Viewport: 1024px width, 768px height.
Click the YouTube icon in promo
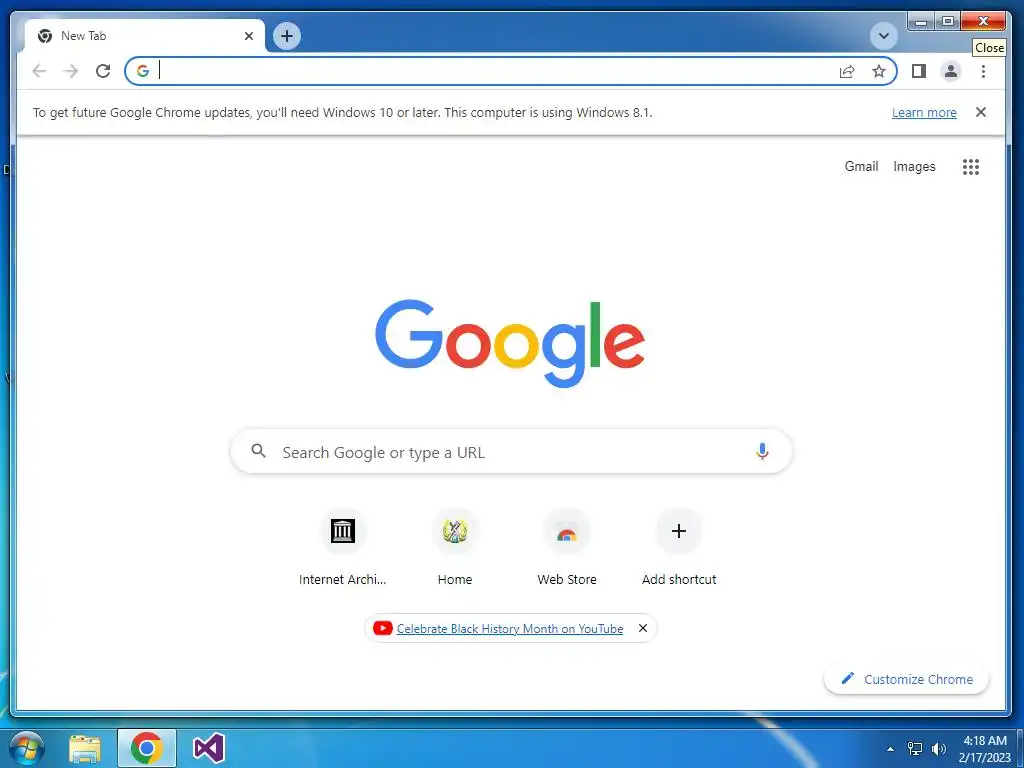[x=383, y=628]
